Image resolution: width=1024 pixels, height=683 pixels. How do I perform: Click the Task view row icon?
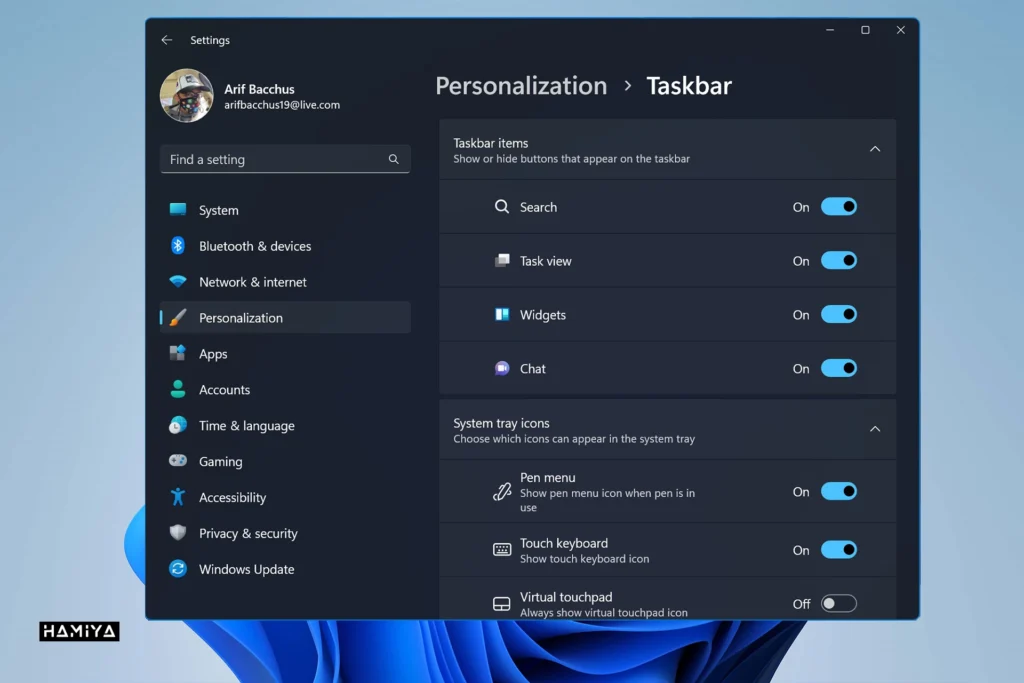click(502, 261)
